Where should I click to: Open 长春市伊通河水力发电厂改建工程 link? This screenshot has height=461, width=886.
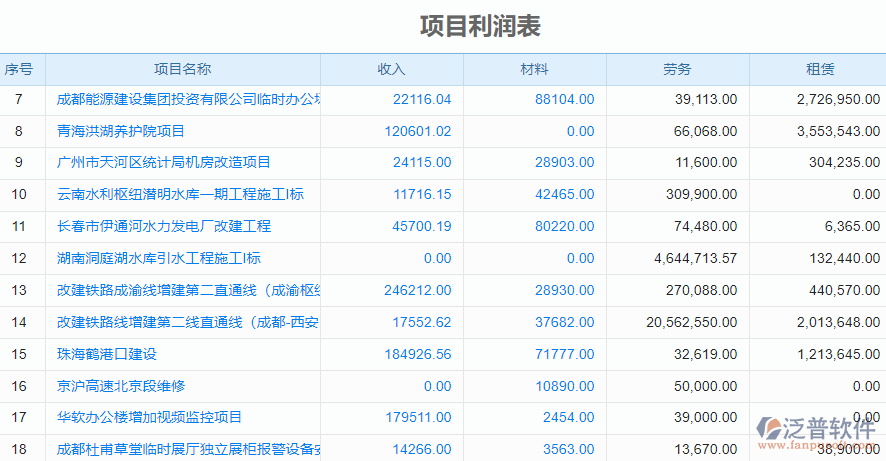click(164, 226)
